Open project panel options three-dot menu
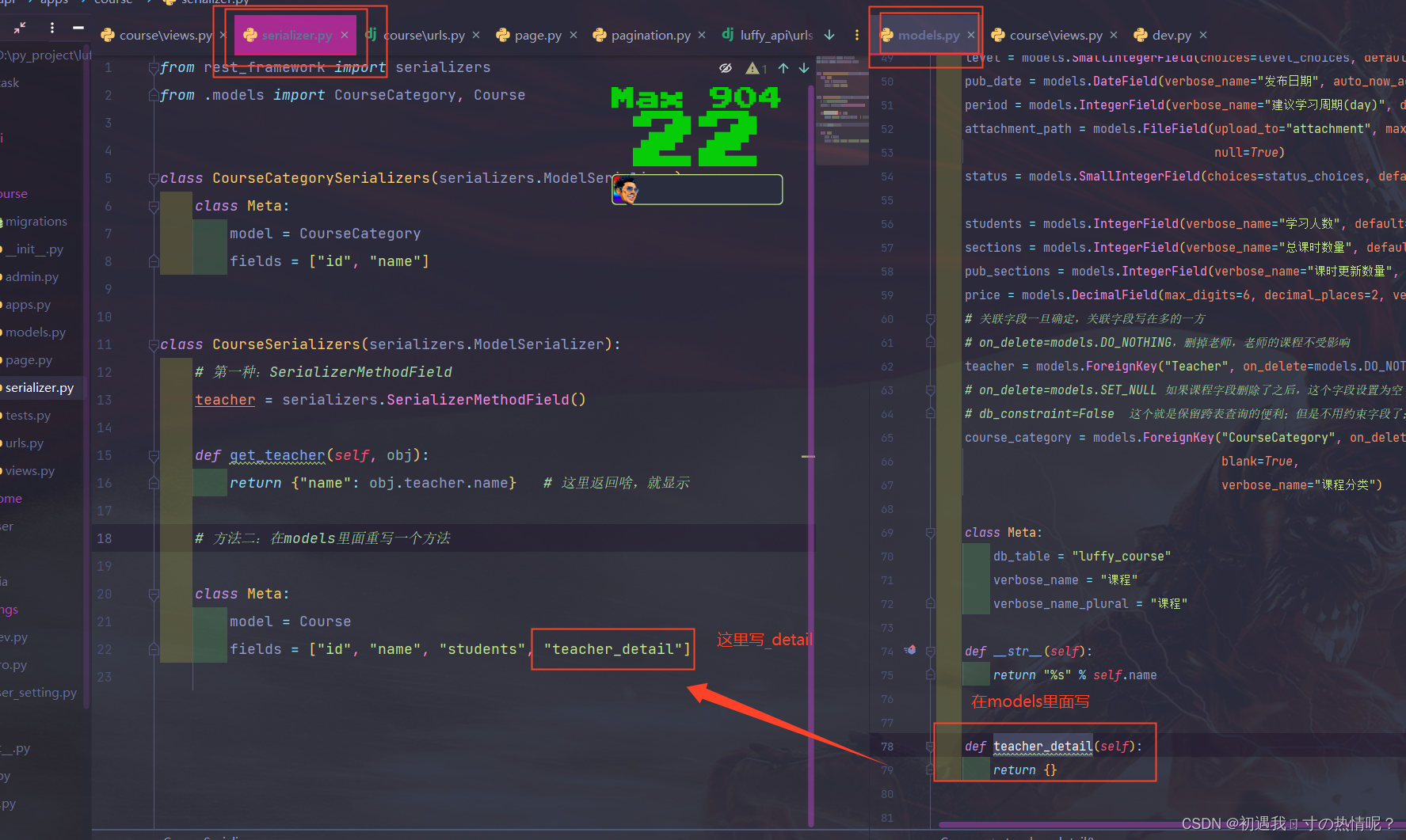The height and width of the screenshot is (840, 1406). click(x=52, y=28)
